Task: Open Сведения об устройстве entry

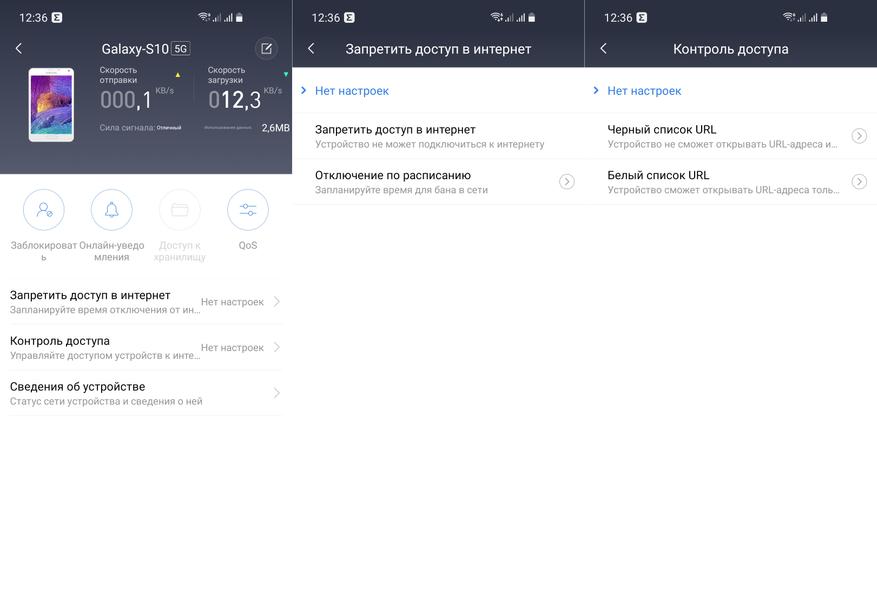Action: (145, 393)
